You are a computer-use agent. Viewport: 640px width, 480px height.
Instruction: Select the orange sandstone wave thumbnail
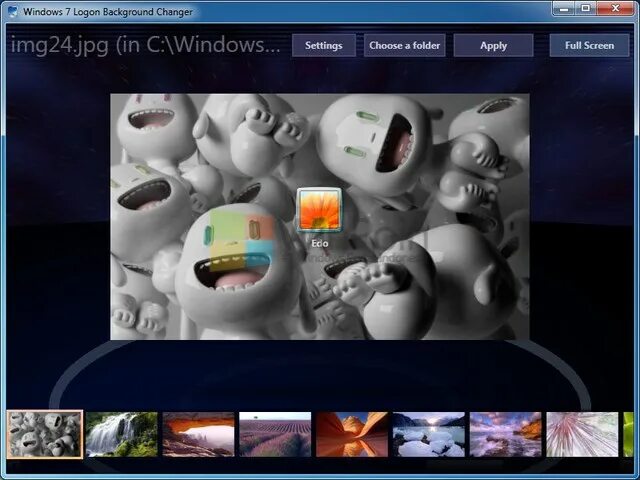pos(352,434)
